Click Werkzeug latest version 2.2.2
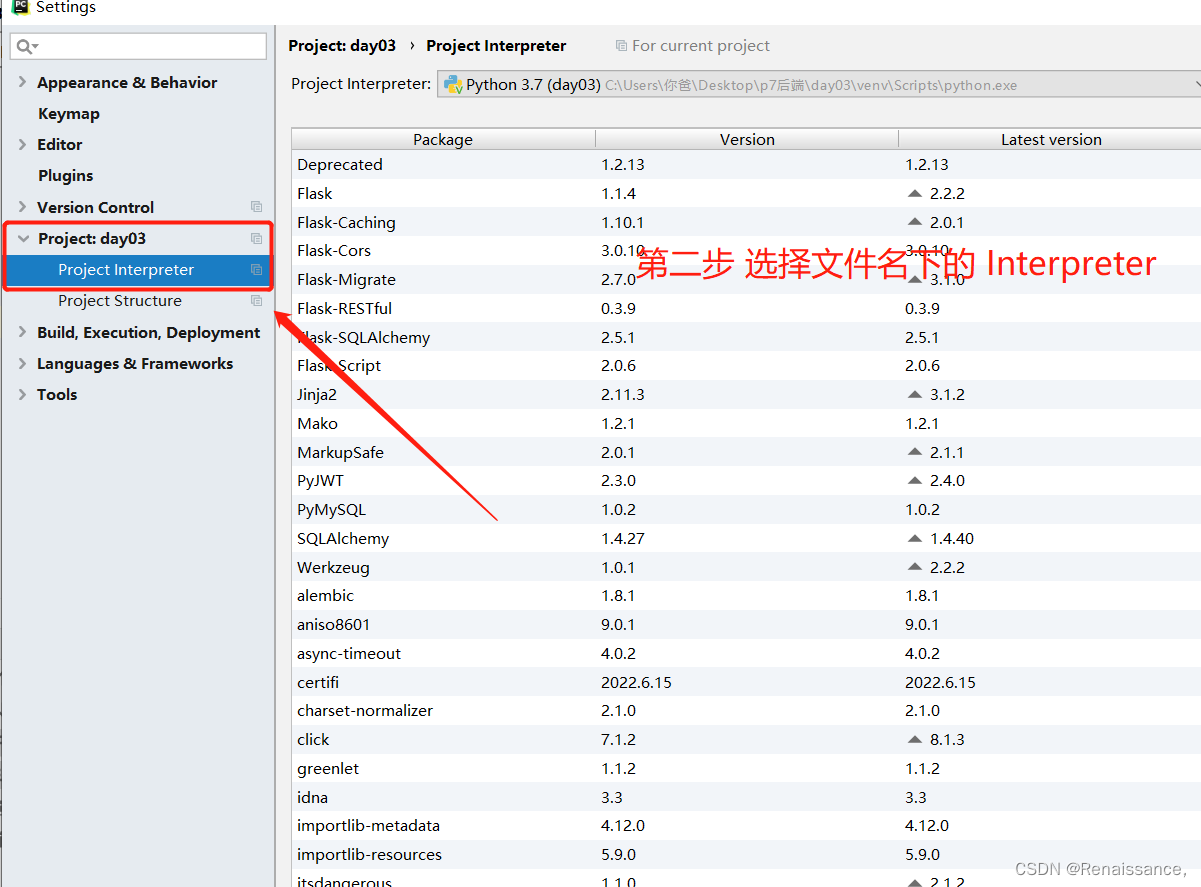This screenshot has height=887, width=1201. (947, 567)
